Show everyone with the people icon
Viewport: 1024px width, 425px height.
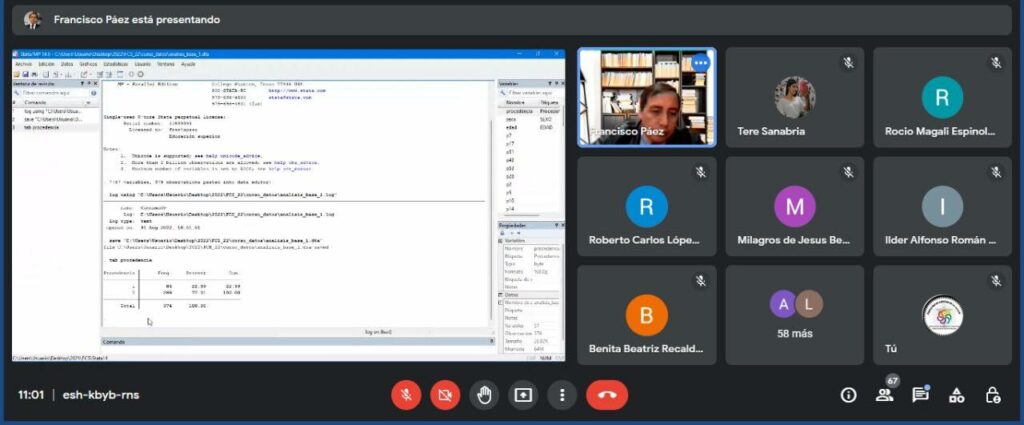coord(884,395)
